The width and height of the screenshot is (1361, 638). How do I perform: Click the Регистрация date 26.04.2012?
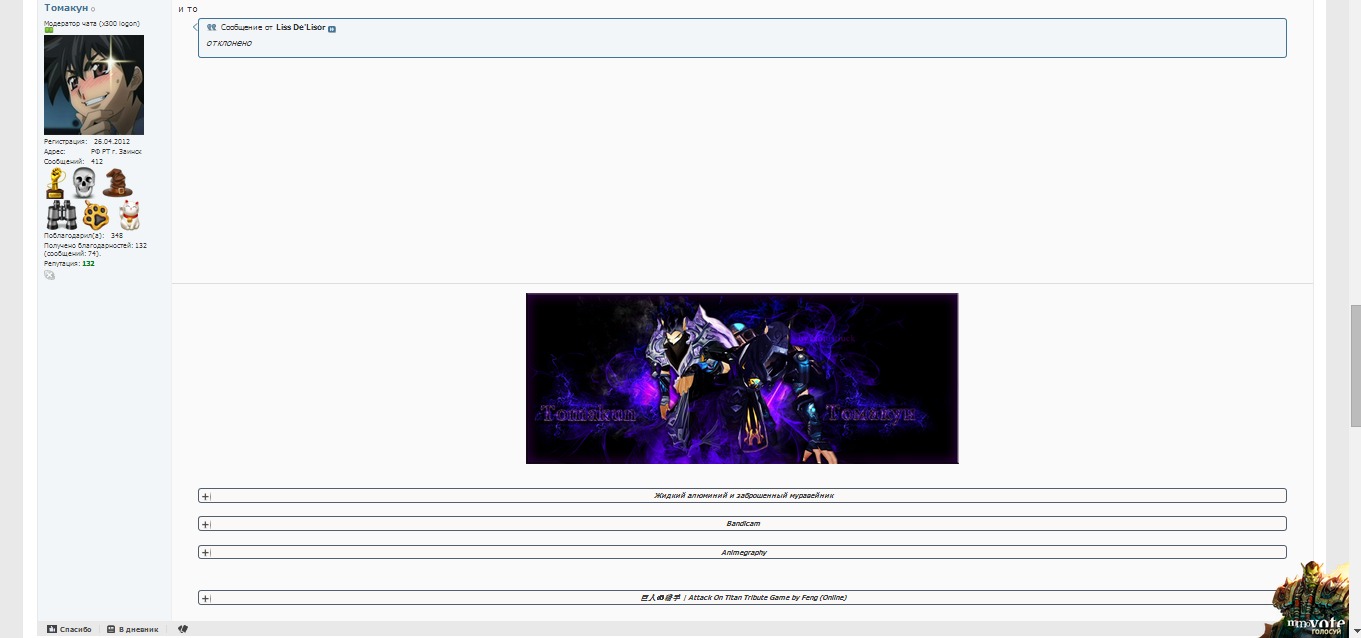click(x=112, y=142)
